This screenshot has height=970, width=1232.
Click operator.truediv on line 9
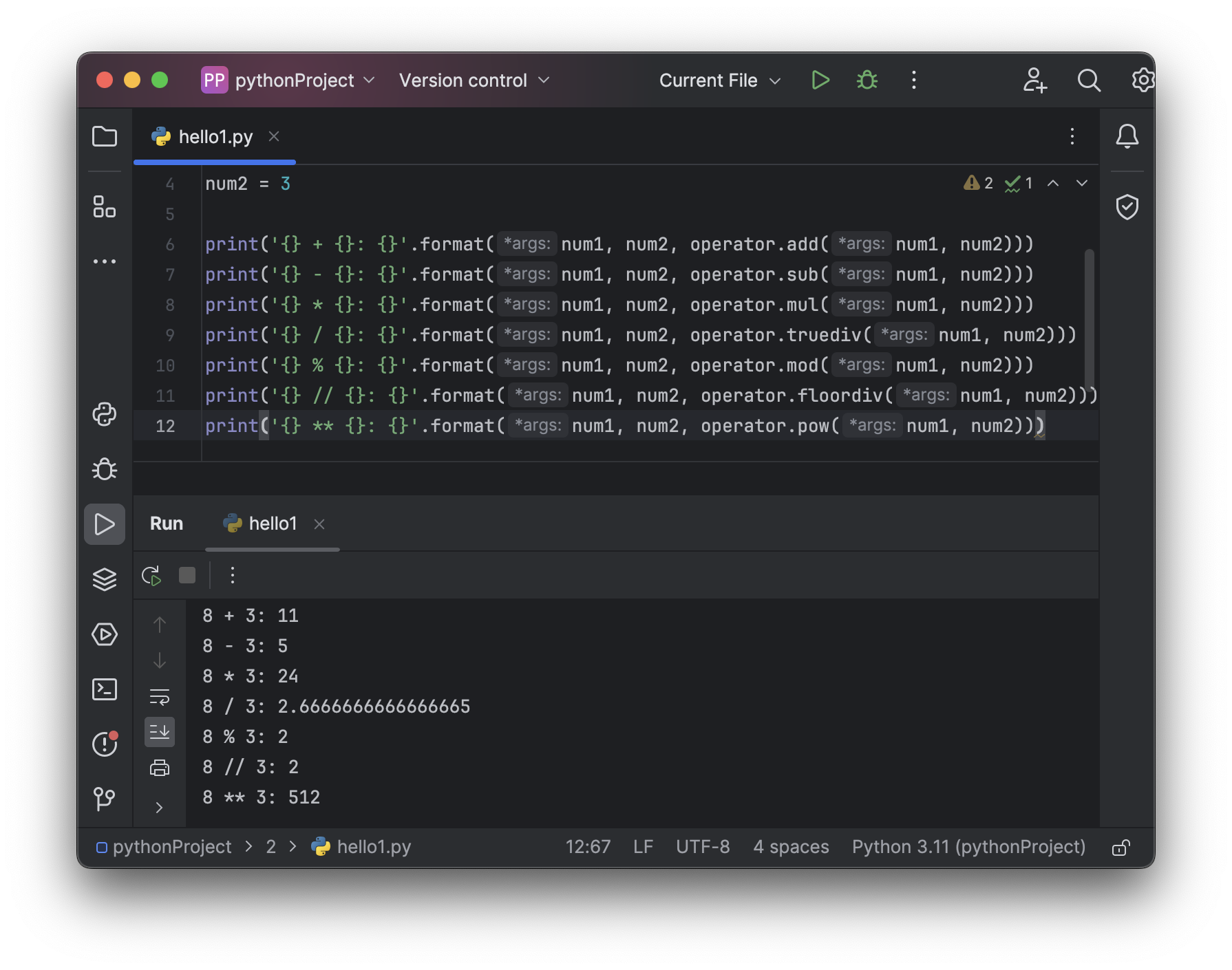(776, 335)
